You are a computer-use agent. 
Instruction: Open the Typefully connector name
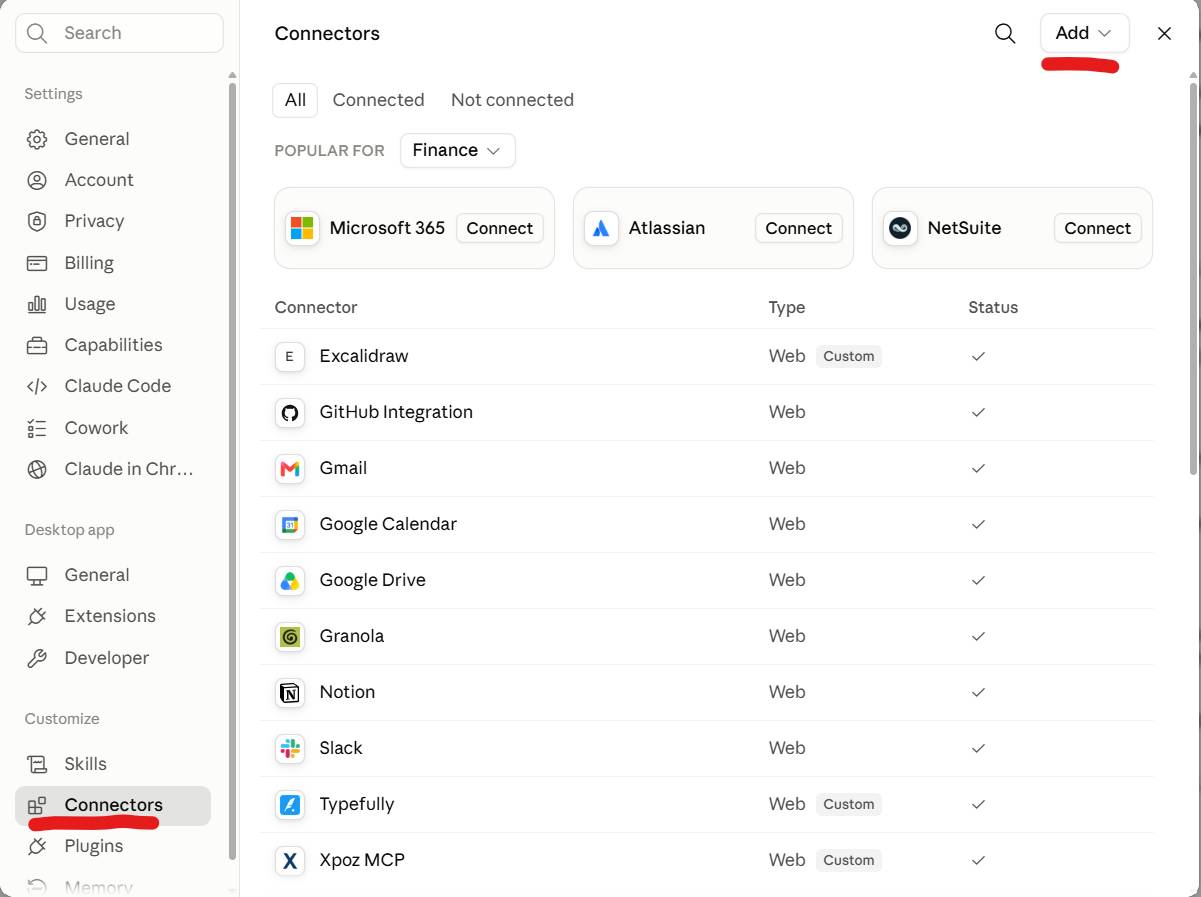pyautogui.click(x=356, y=804)
